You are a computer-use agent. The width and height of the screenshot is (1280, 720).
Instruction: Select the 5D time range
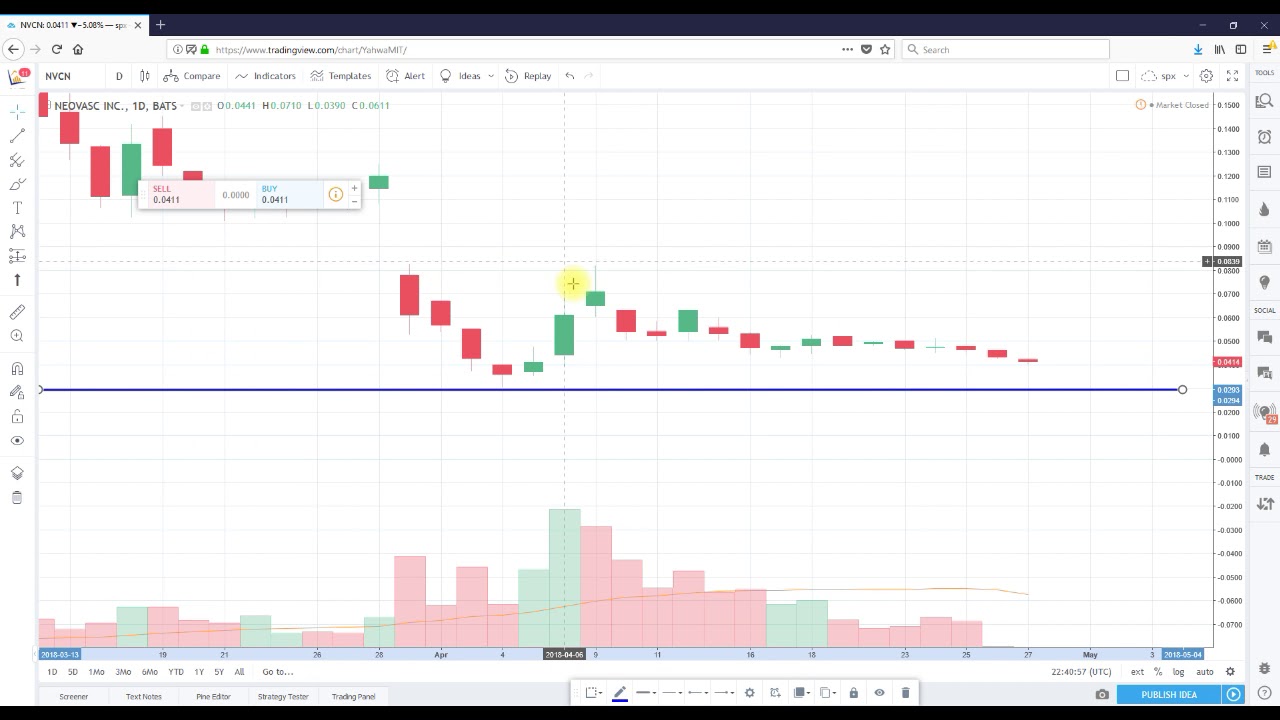72,672
